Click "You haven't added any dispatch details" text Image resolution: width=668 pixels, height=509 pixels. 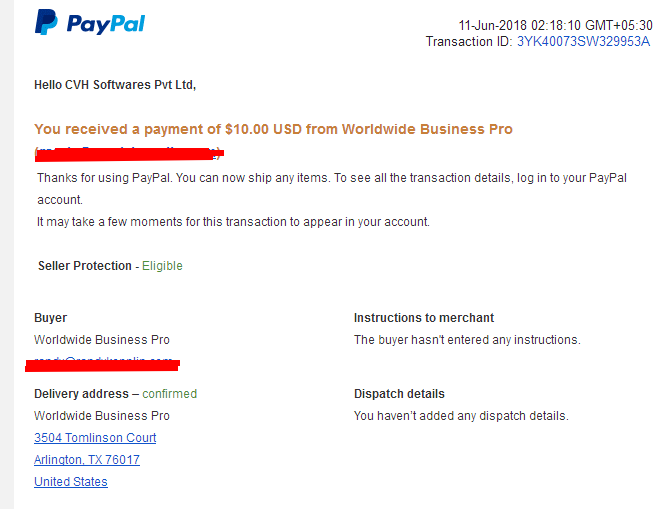[461, 416]
